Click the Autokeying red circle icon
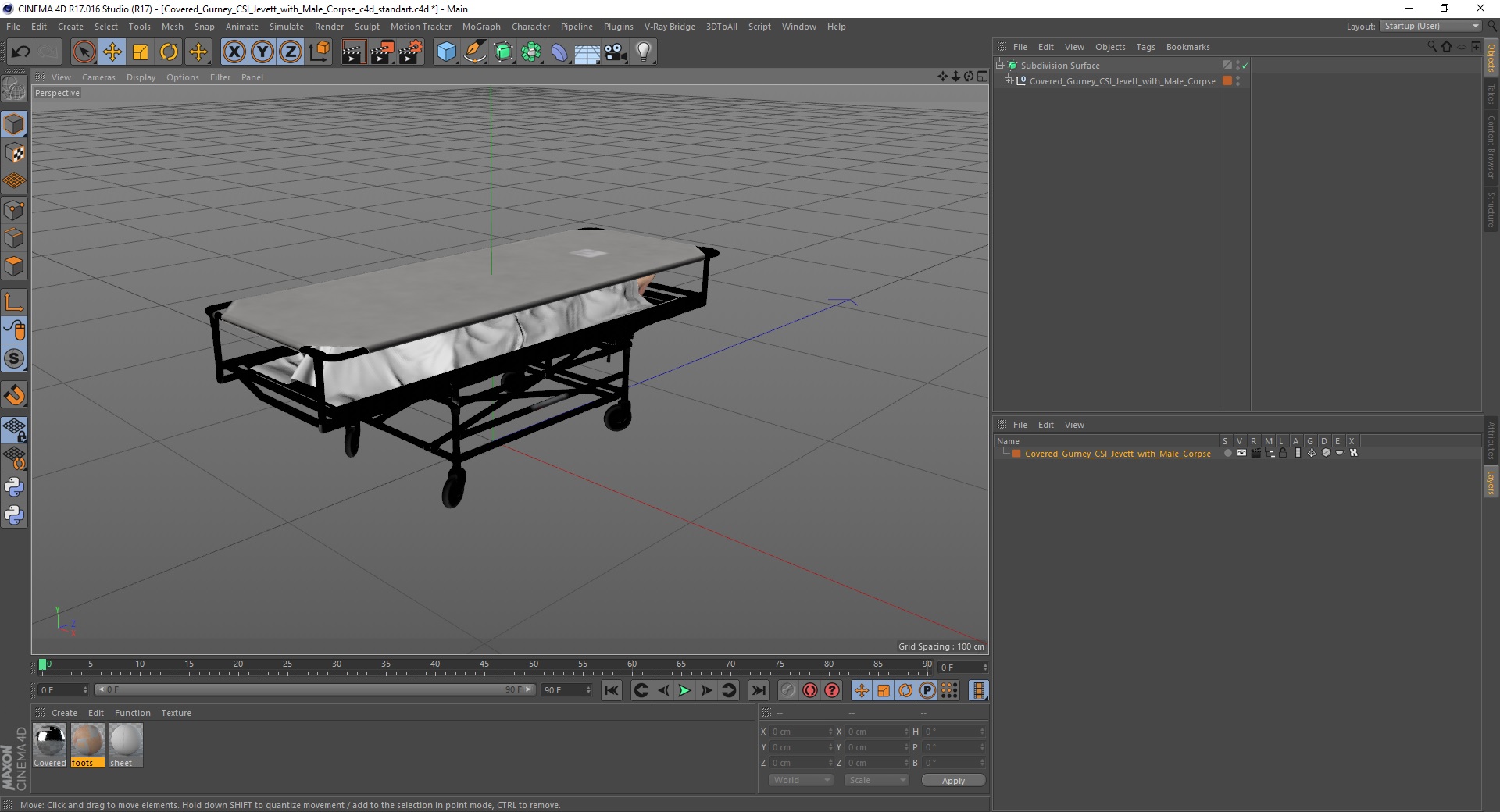 [810, 690]
